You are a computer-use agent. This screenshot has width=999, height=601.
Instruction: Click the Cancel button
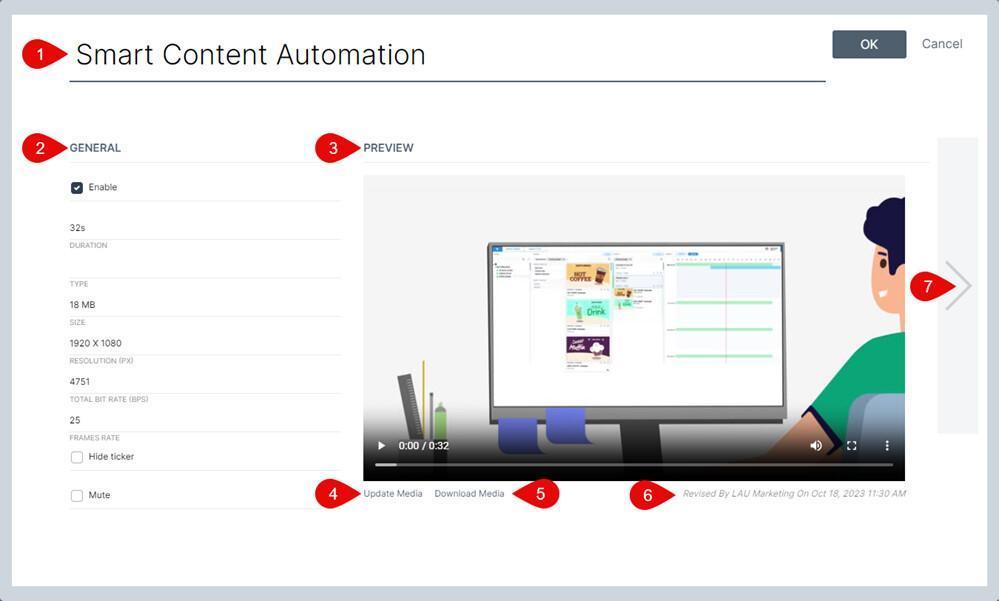coord(942,44)
